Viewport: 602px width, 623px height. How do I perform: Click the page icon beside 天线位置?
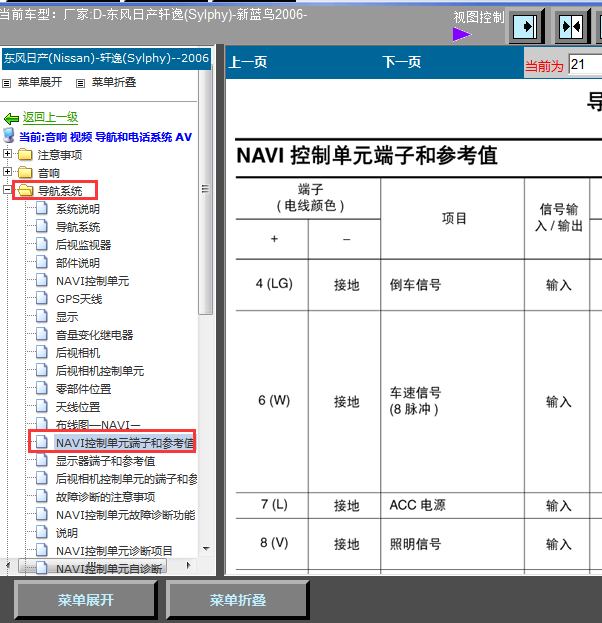tap(42, 406)
